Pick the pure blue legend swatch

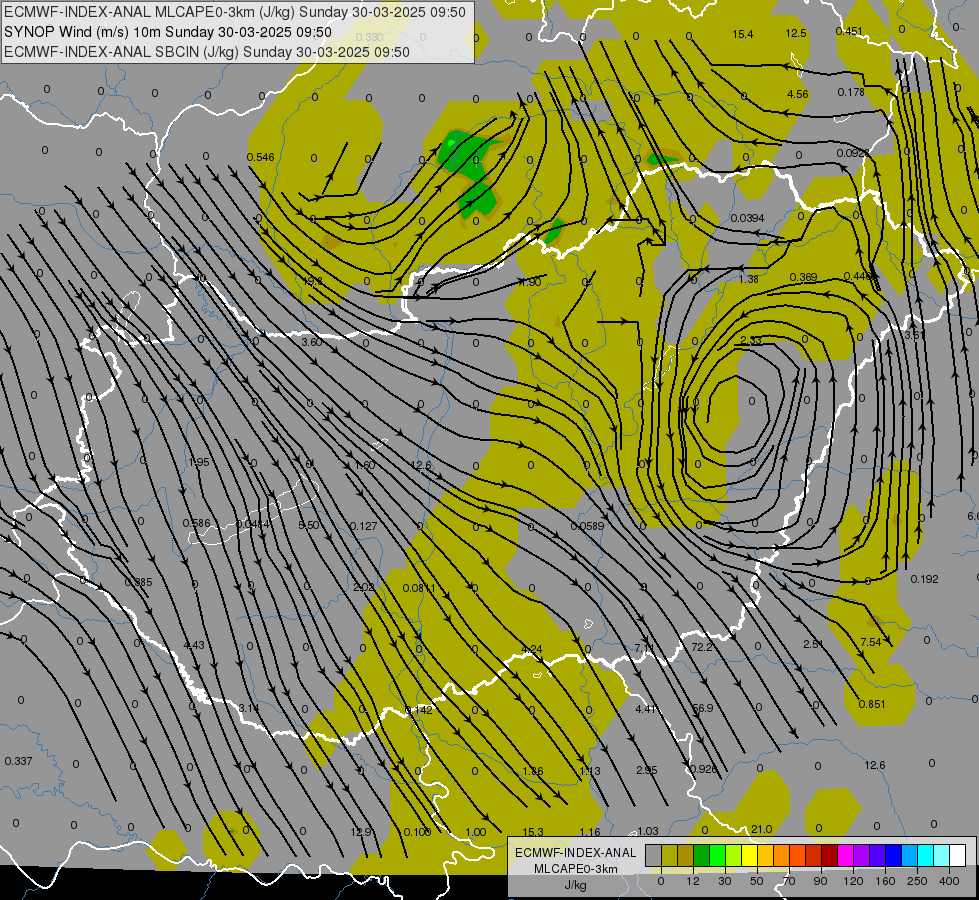(892, 856)
